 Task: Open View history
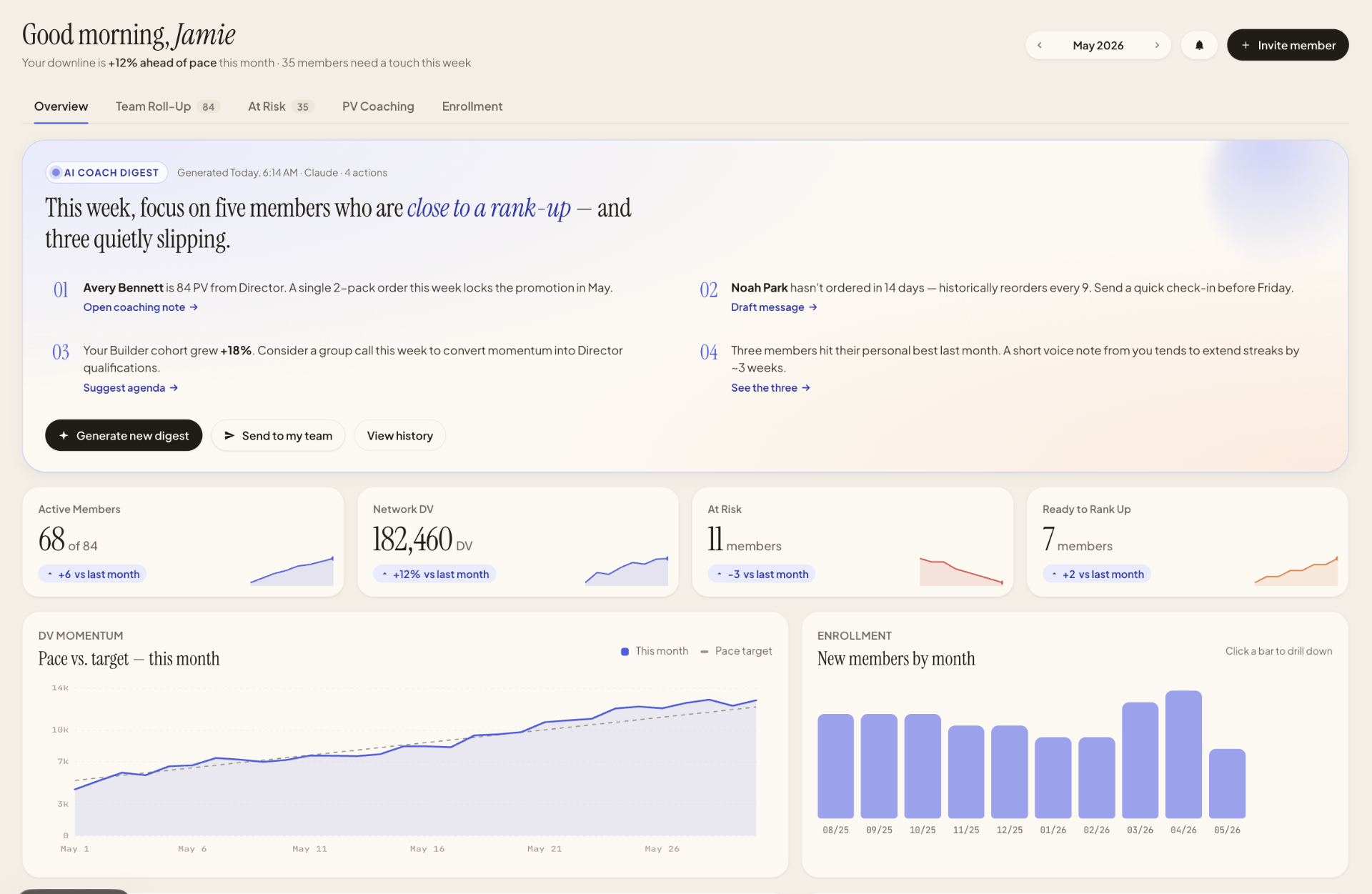(x=400, y=435)
